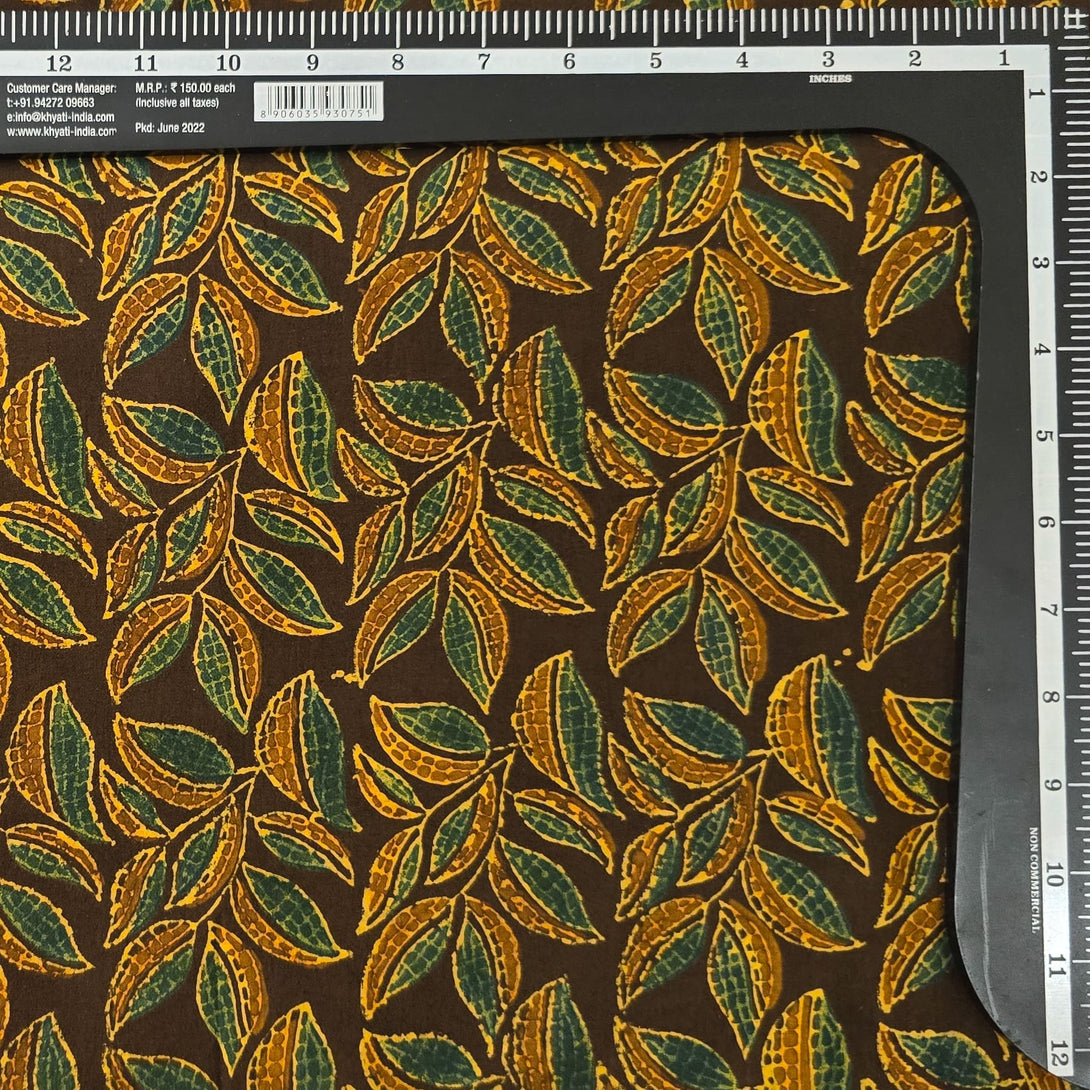The image size is (1090, 1090).
Task: Select the 6 mark on the top ruler
Action: tap(569, 61)
